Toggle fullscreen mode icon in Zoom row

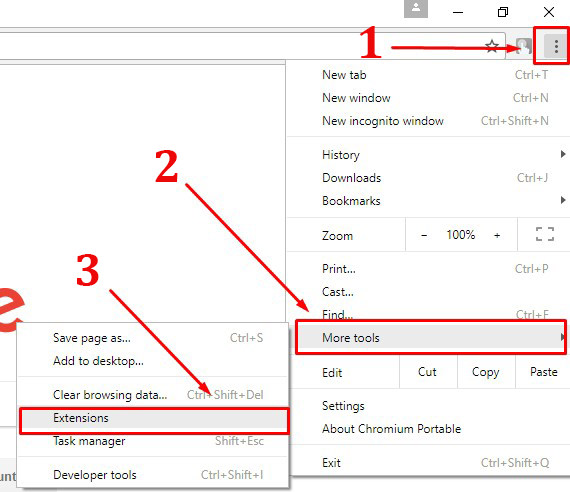click(545, 234)
